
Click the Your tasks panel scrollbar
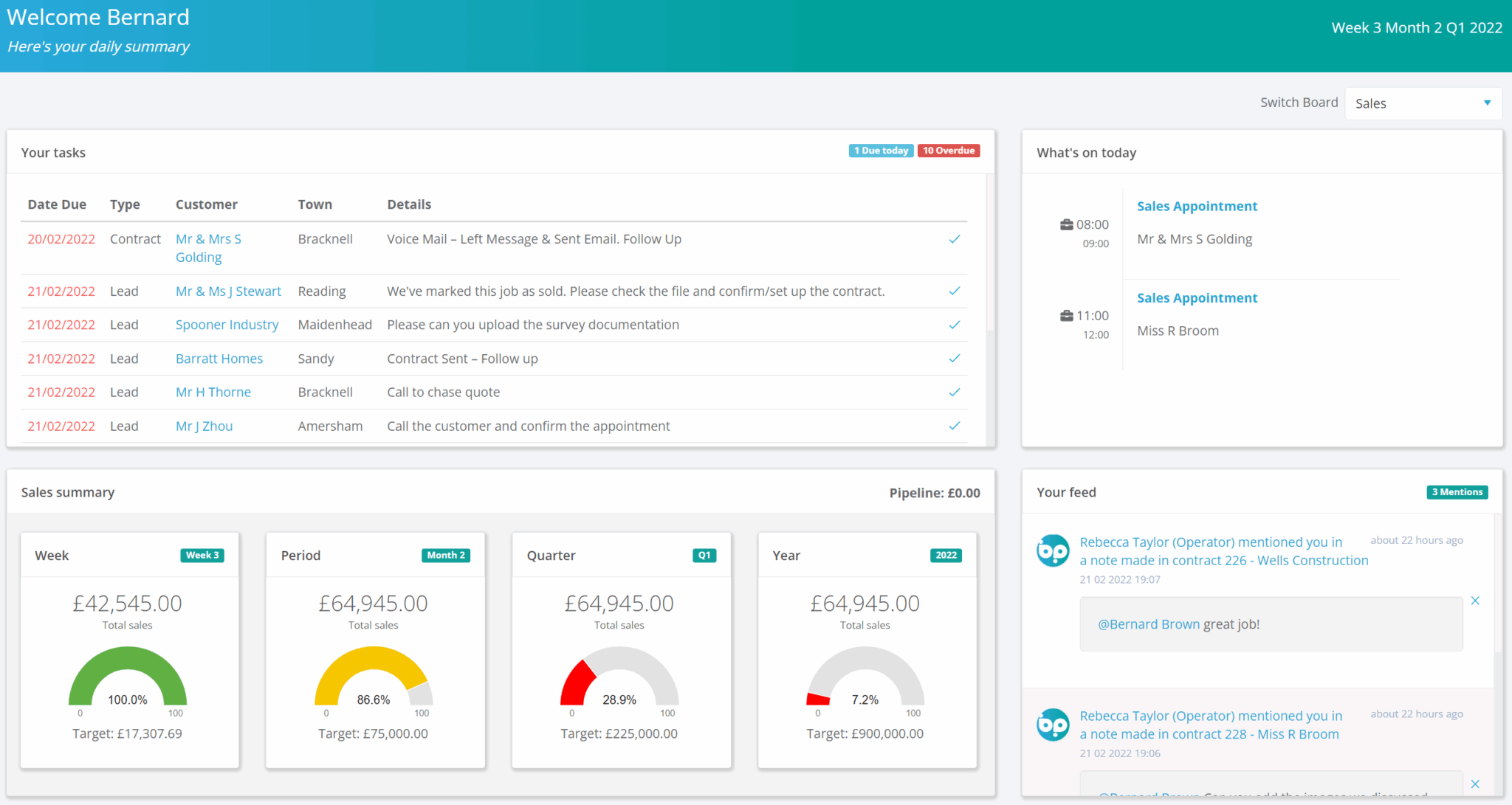point(990,251)
